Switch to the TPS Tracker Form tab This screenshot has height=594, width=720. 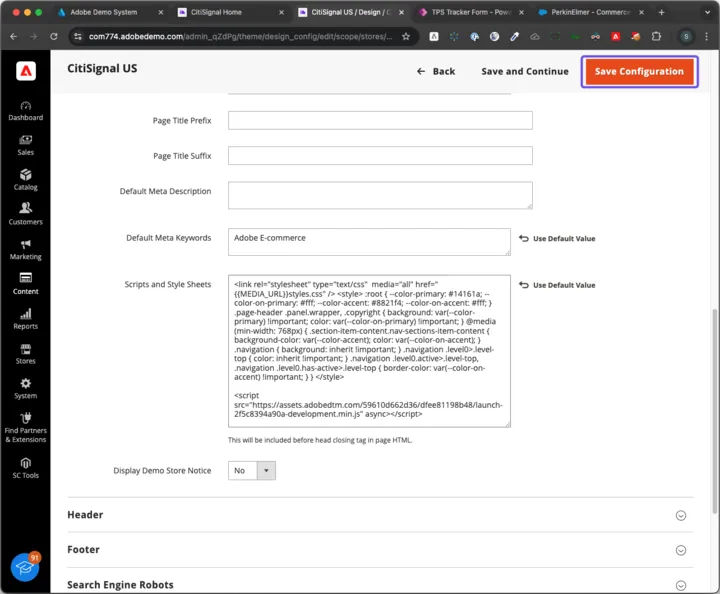pyautogui.click(x=471, y=12)
